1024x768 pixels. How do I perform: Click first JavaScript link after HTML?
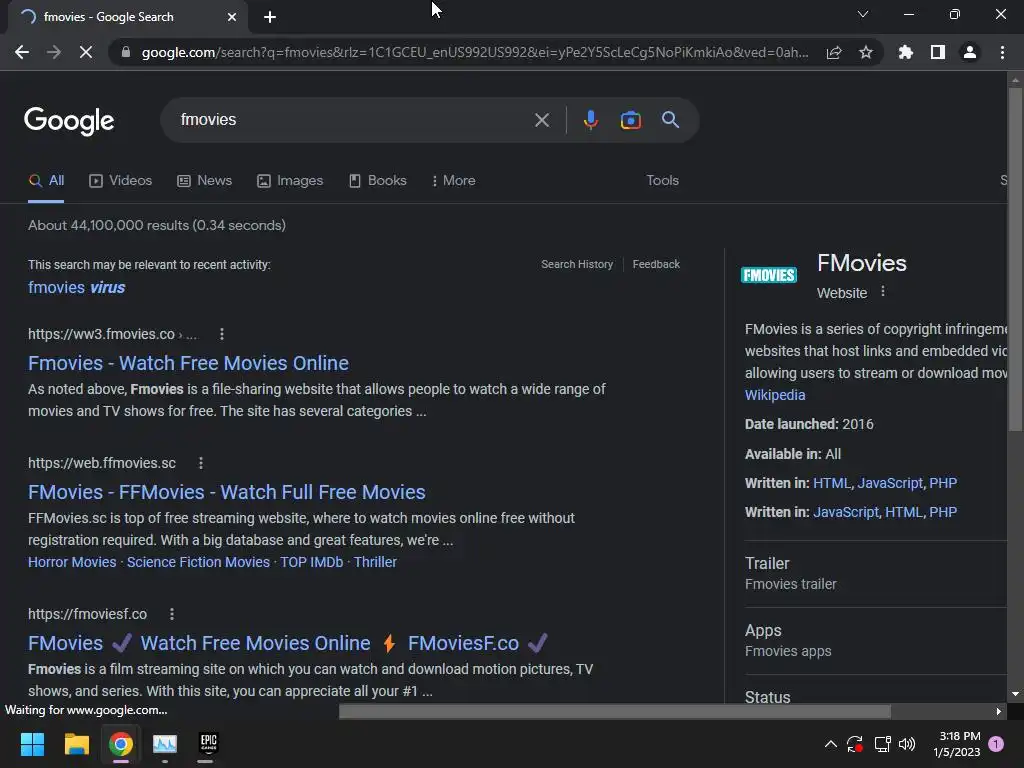[x=889, y=483]
